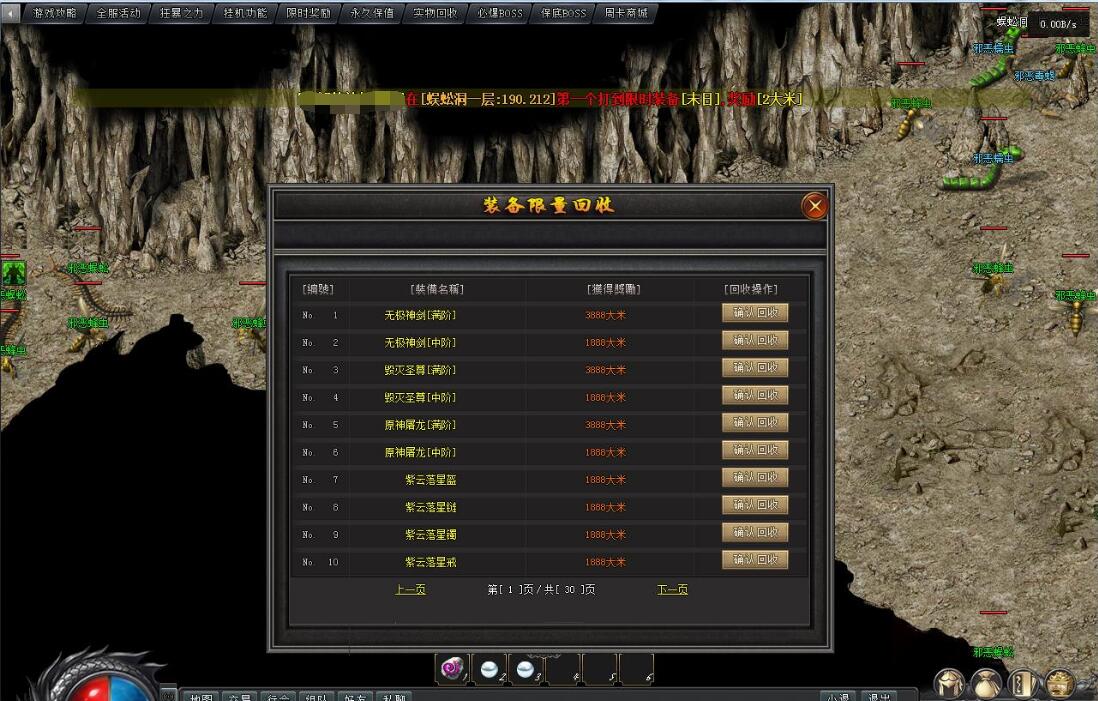Viewport: 1098px width, 701px height.
Task: Open the 游戏攻略 menu tab
Action: 55,13
